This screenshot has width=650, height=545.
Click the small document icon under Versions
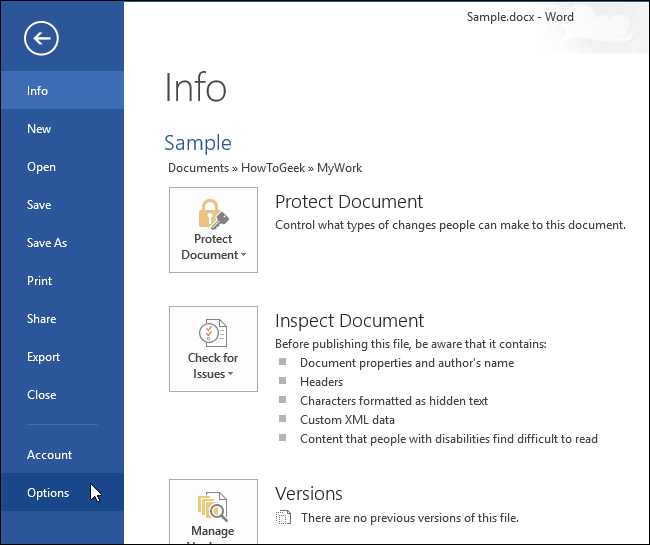pos(284,518)
